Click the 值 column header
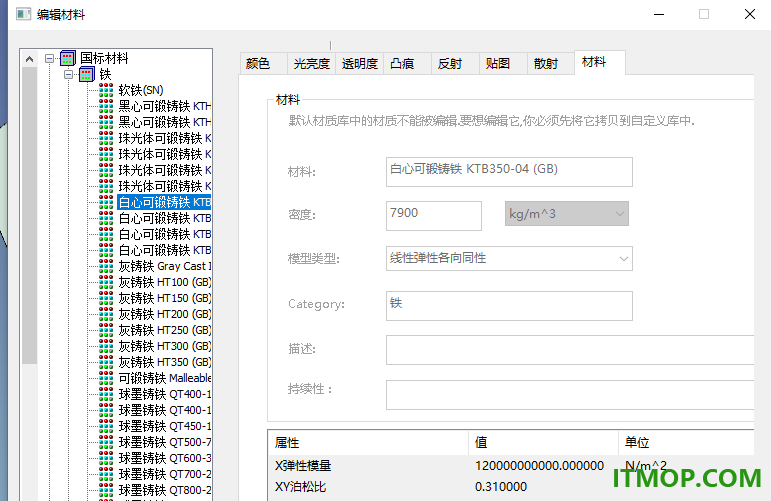Viewport: 771px width, 501px height. [543, 442]
